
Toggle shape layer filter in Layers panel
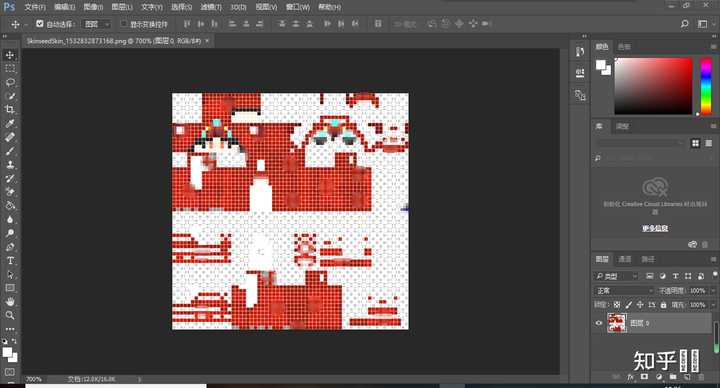(688, 276)
